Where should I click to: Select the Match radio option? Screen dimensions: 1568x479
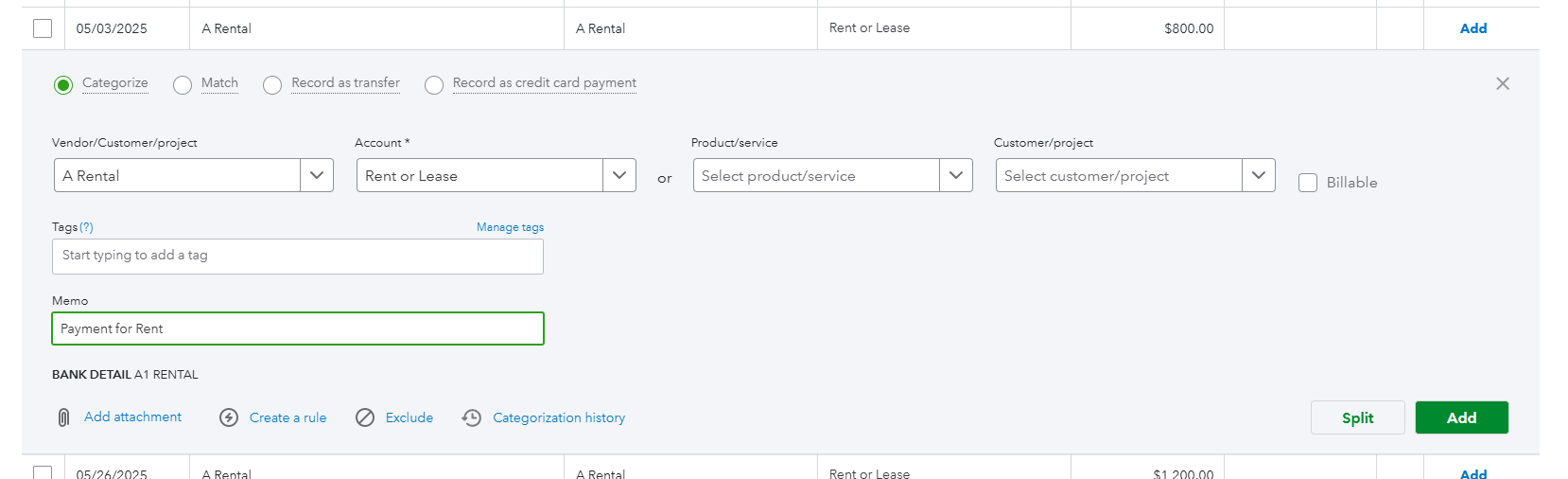click(183, 85)
